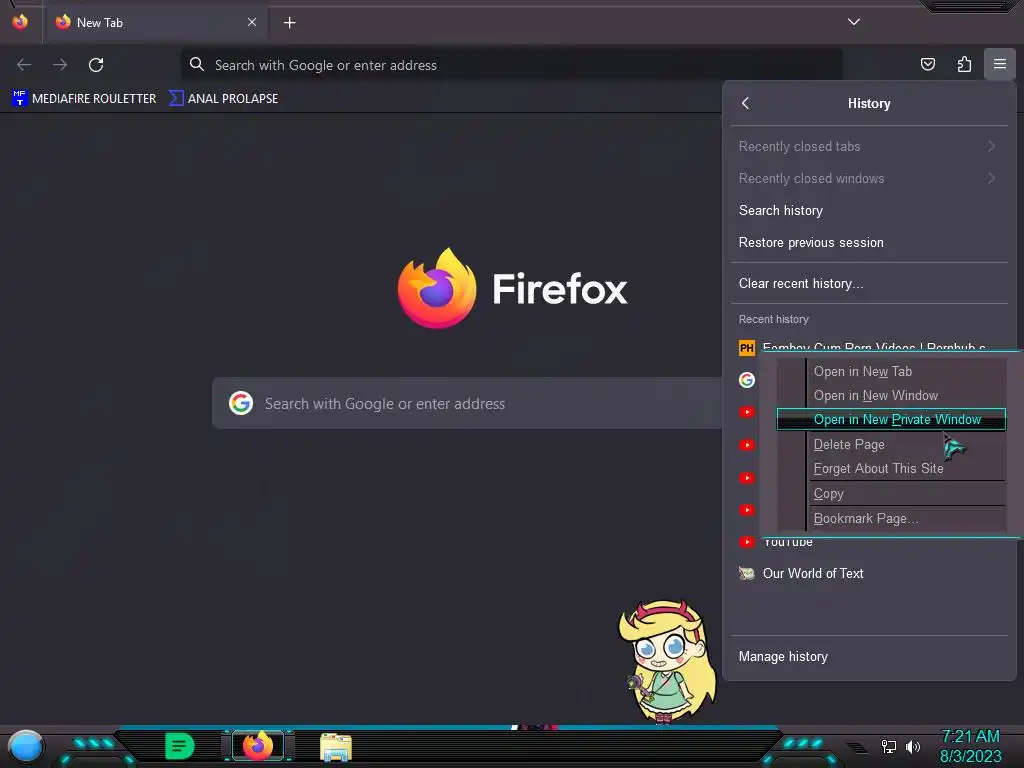Image resolution: width=1024 pixels, height=768 pixels.
Task: Open the MEDIAFIRE ROULETTER bookmark
Action: pyautogui.click(x=84, y=99)
